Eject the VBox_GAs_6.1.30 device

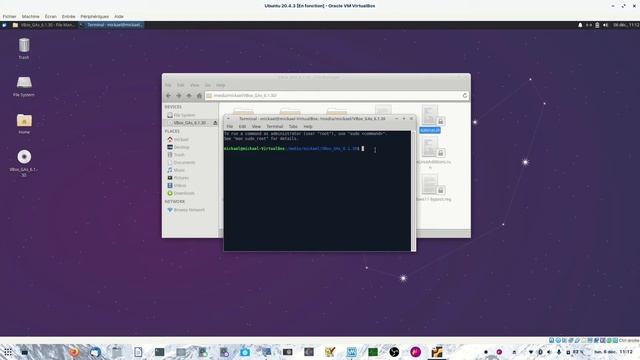click(x=215, y=123)
